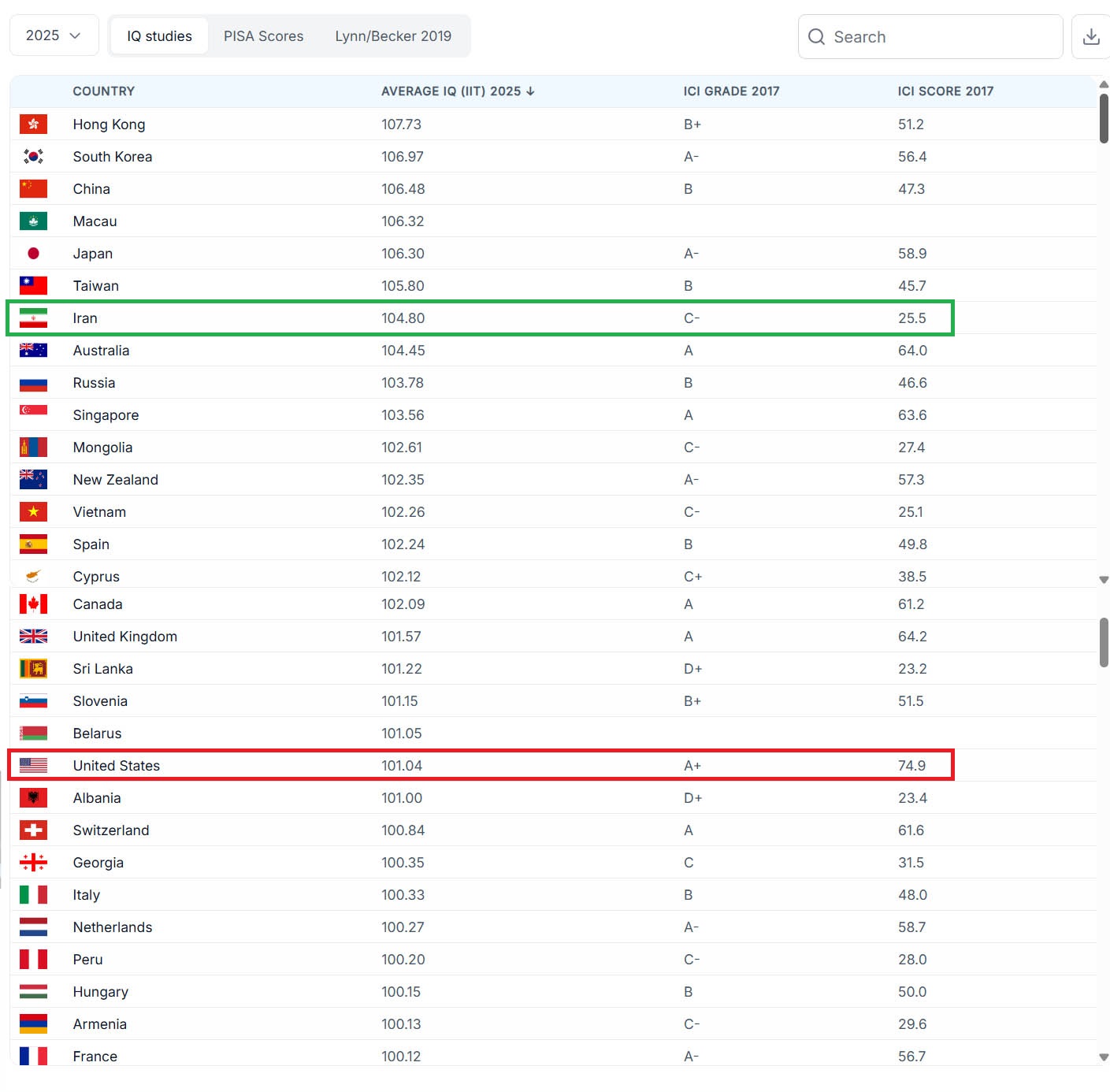1110x1092 pixels.
Task: Select the Albania country name
Action: [97, 798]
